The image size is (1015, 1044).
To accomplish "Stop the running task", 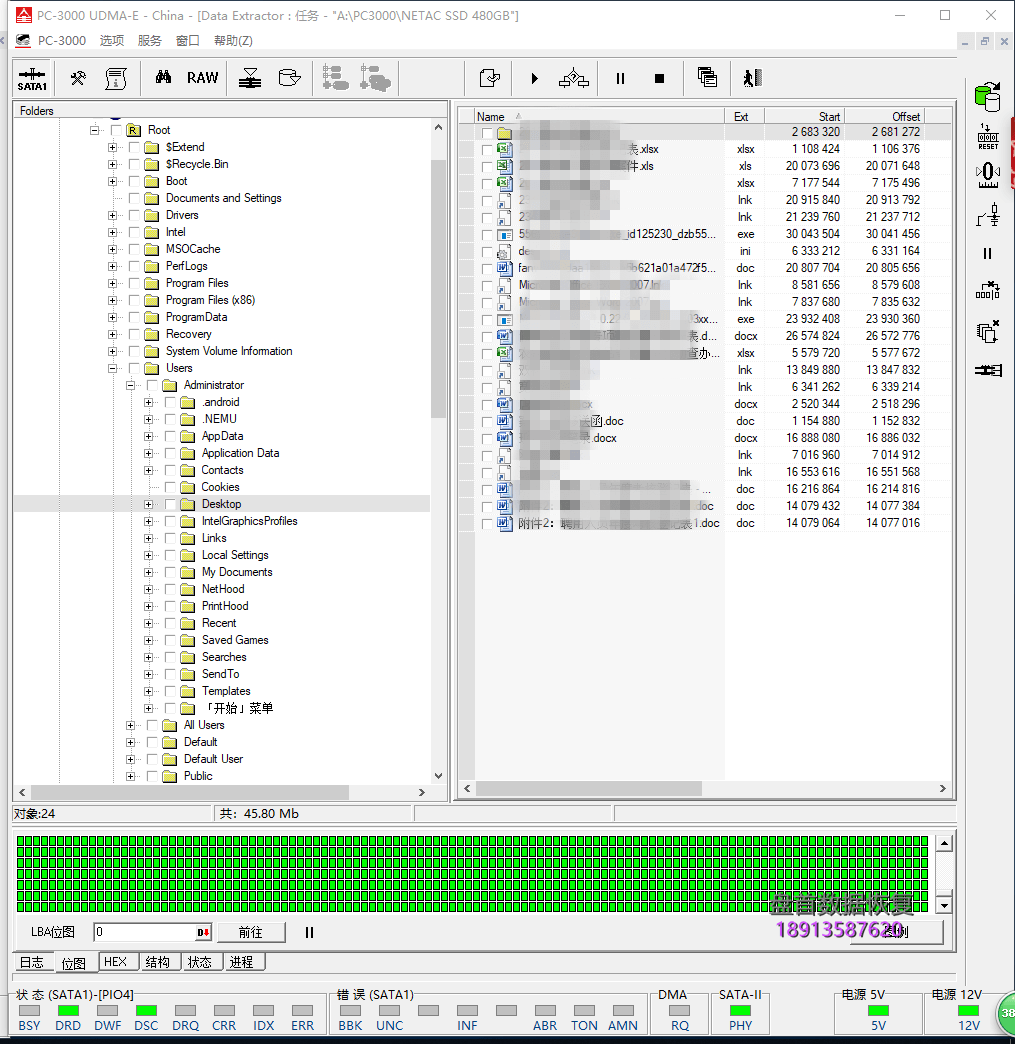I will tap(659, 79).
